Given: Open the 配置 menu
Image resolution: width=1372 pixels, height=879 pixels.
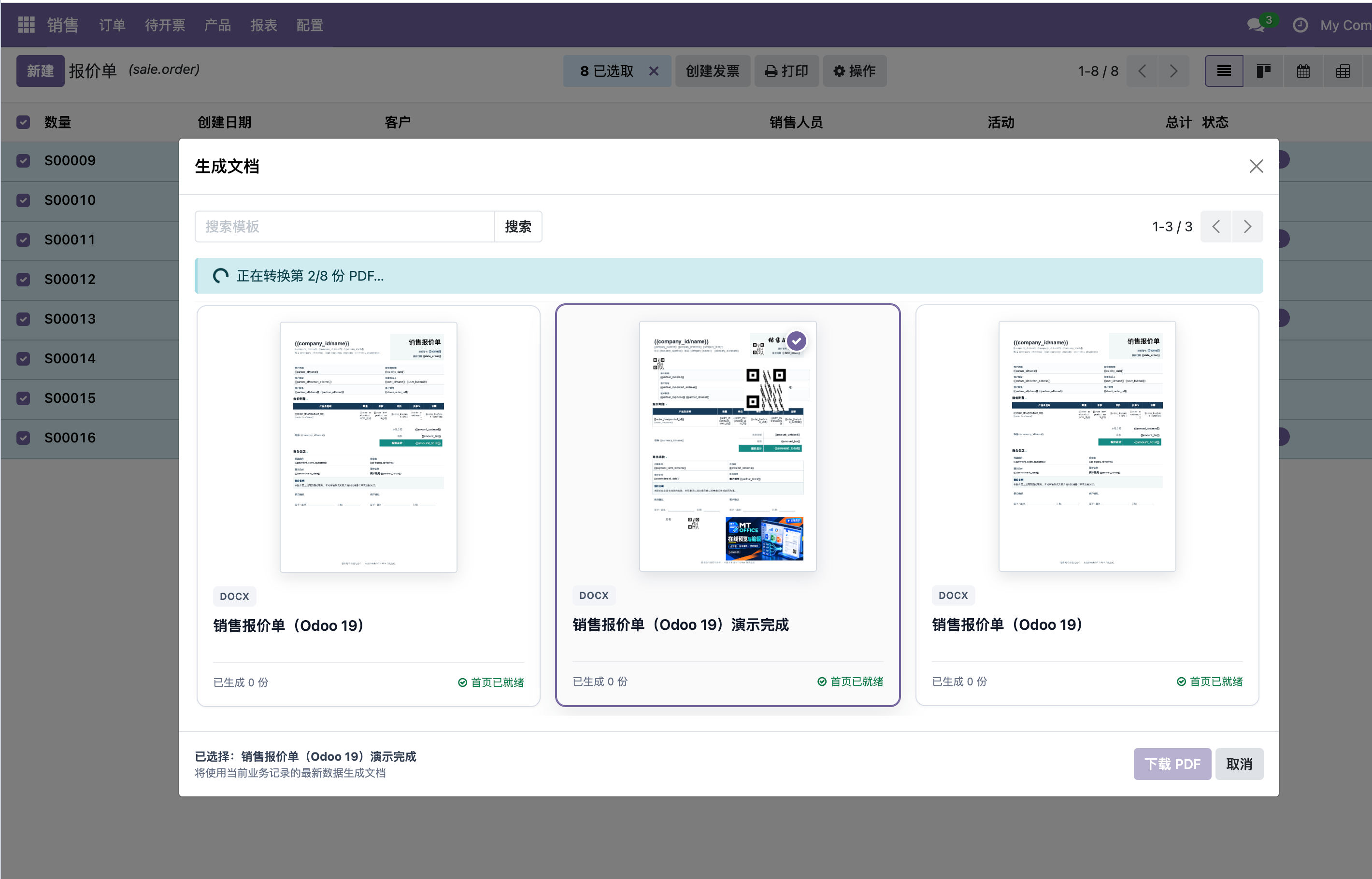Looking at the screenshot, I should pyautogui.click(x=310, y=25).
